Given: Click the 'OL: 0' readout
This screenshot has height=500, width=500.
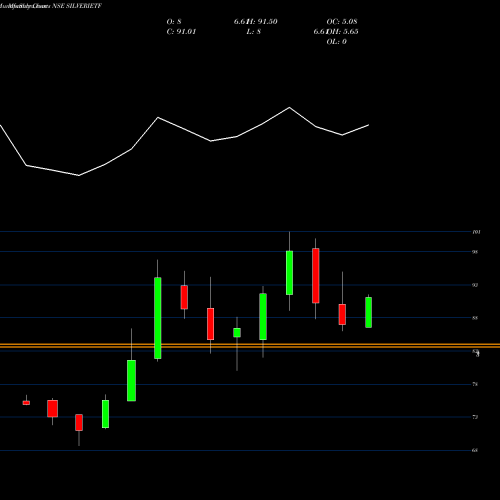Looking at the screenshot, I should pos(336,42).
